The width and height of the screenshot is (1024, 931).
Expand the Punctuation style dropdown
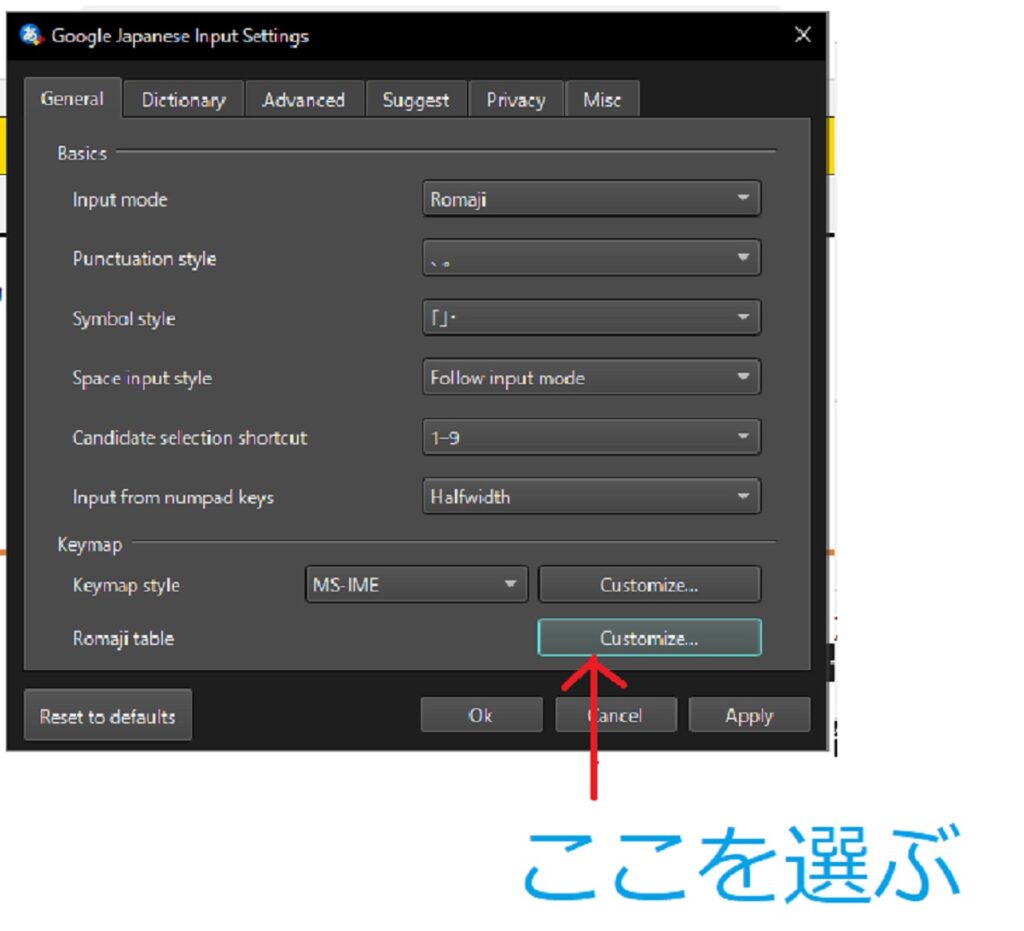coord(591,258)
